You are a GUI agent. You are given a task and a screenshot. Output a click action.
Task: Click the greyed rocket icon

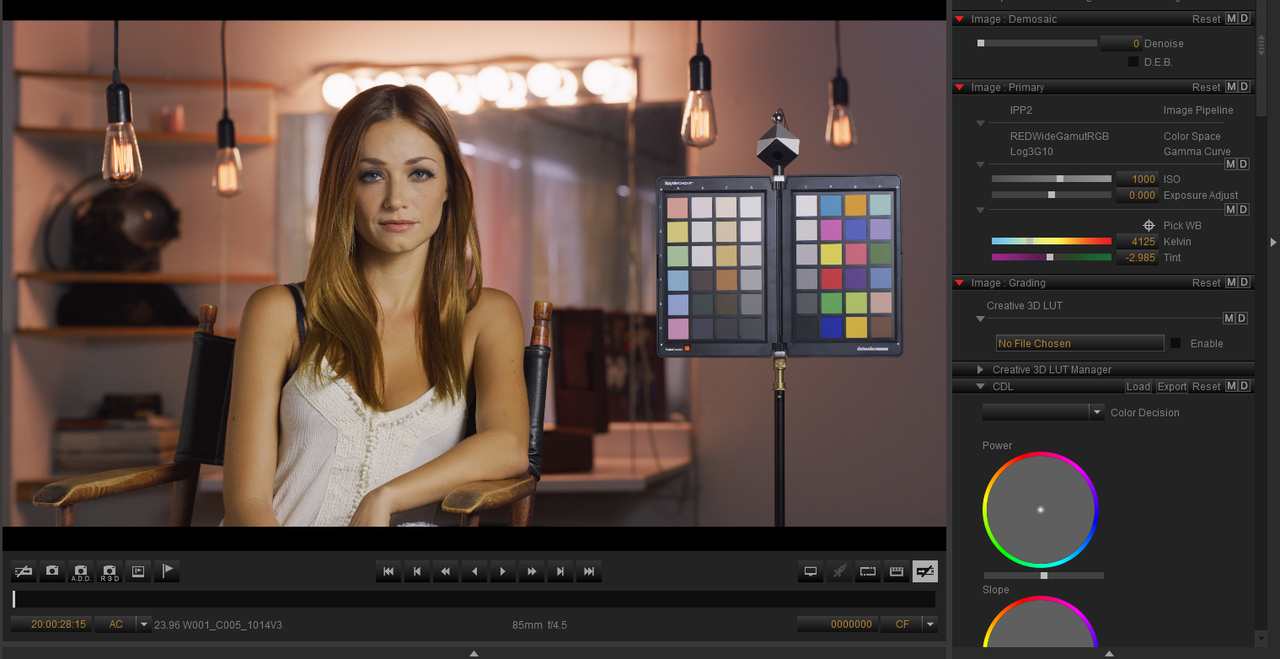[840, 571]
